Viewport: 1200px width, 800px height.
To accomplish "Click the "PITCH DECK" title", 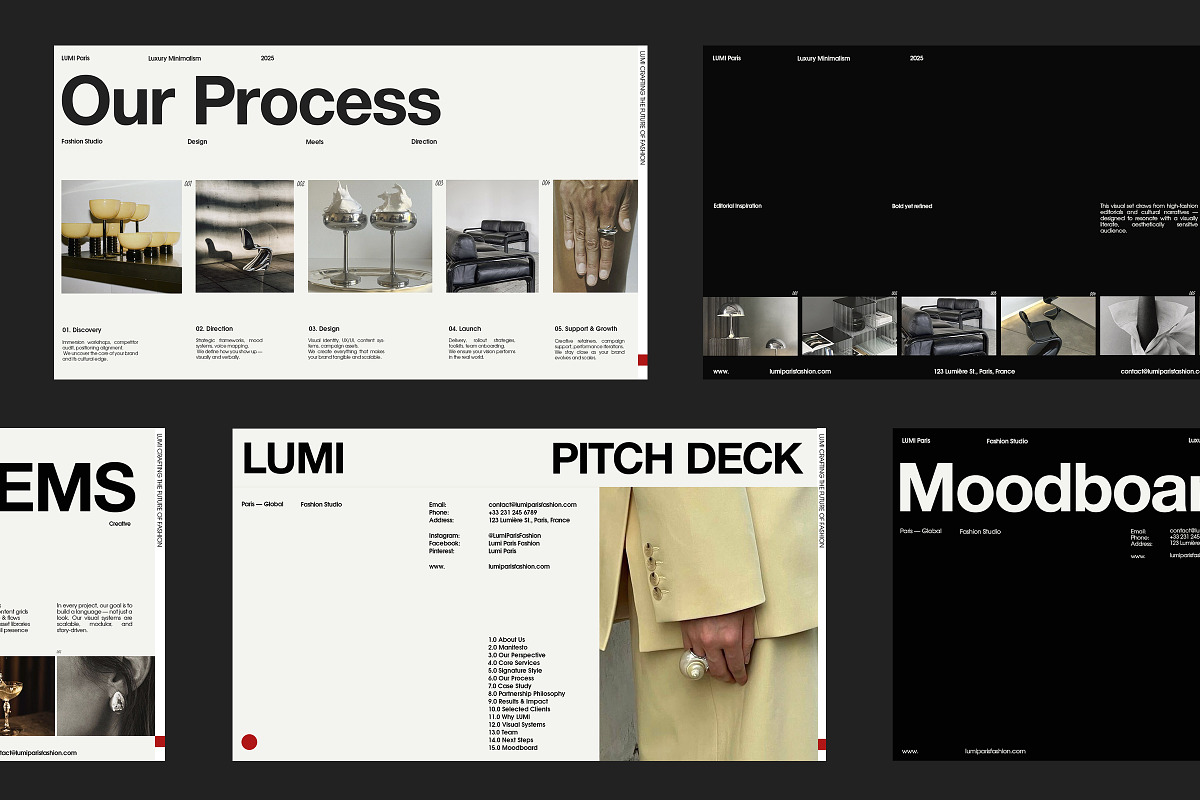I will pos(678,459).
